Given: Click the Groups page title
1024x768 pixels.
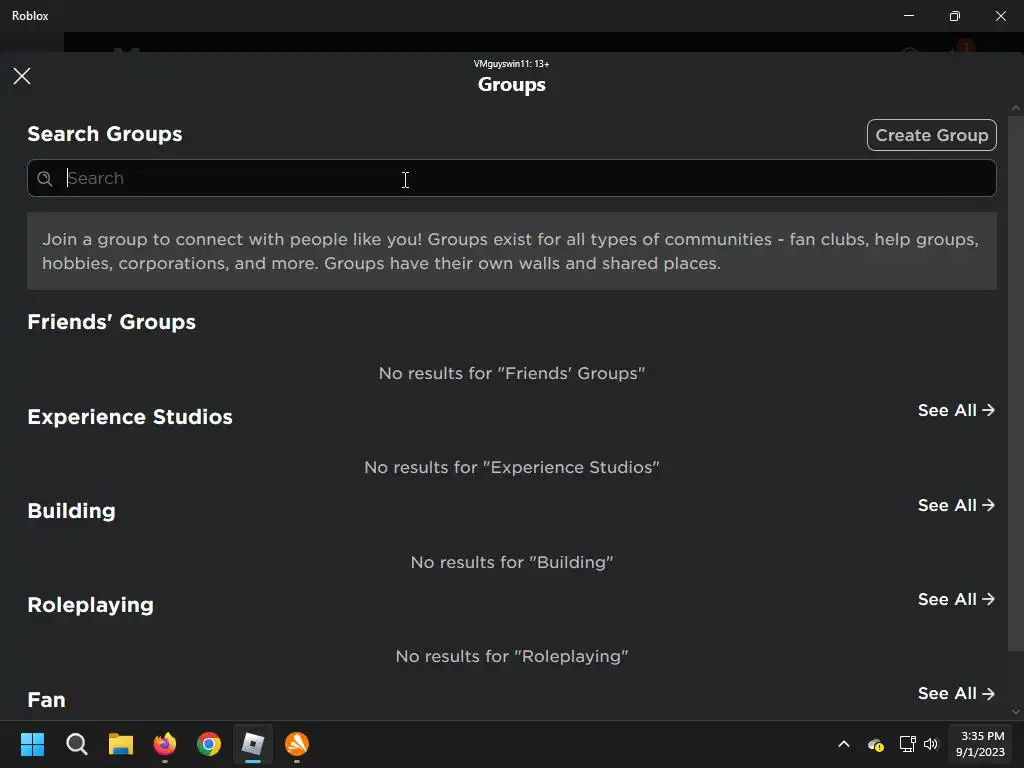Looking at the screenshot, I should (511, 85).
